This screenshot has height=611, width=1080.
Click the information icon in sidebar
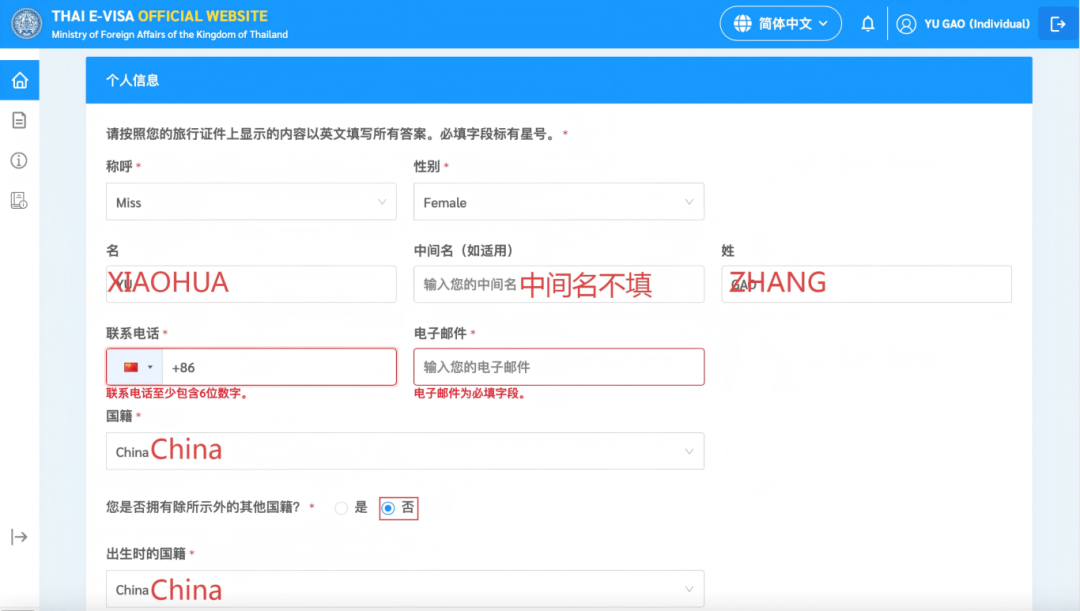pos(19,161)
